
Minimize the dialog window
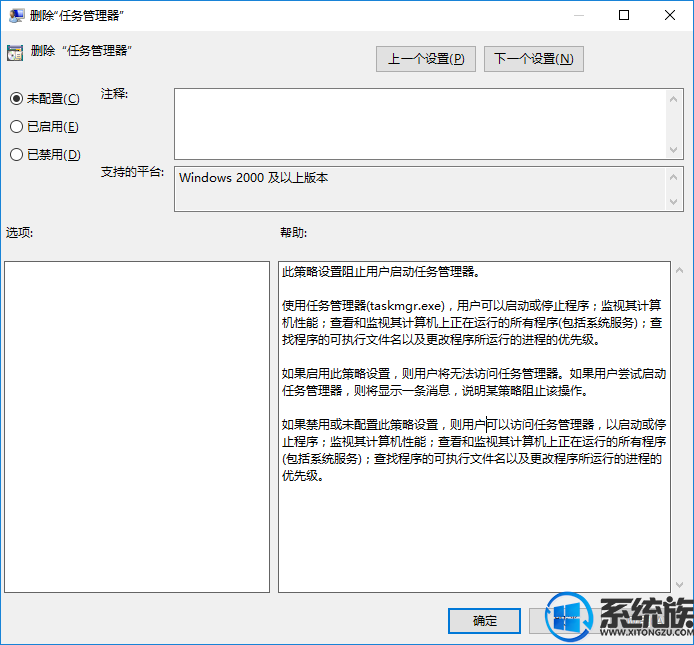click(578, 15)
